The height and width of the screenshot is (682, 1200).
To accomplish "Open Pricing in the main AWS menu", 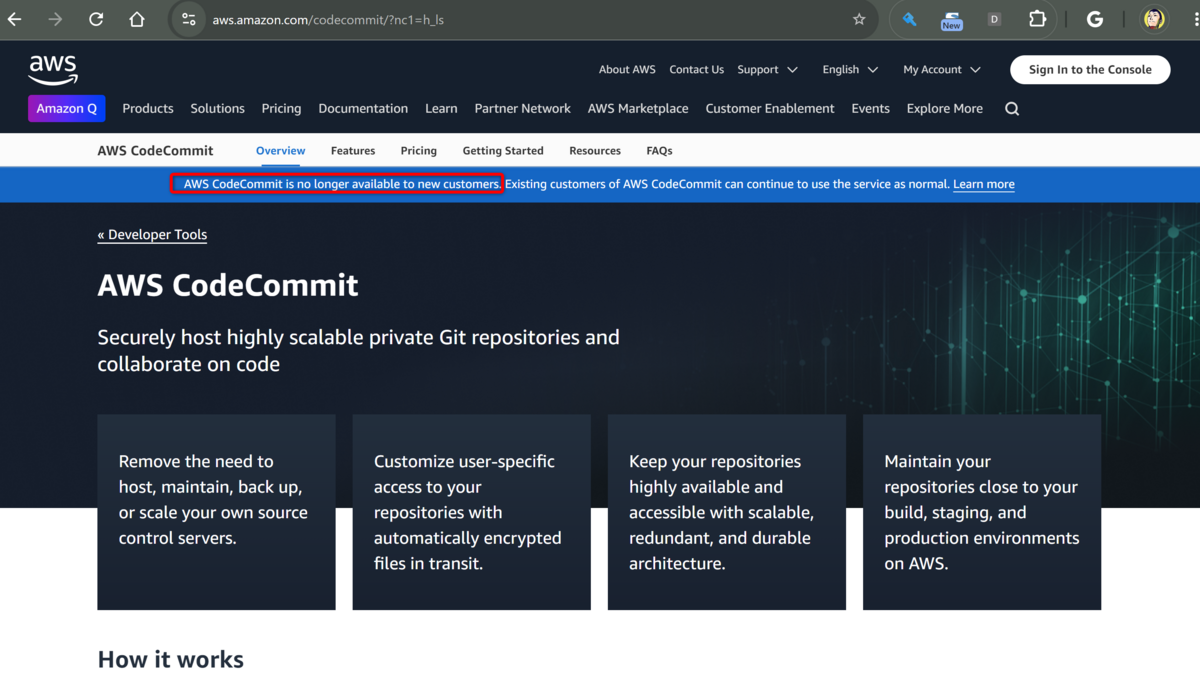I will pyautogui.click(x=281, y=109).
